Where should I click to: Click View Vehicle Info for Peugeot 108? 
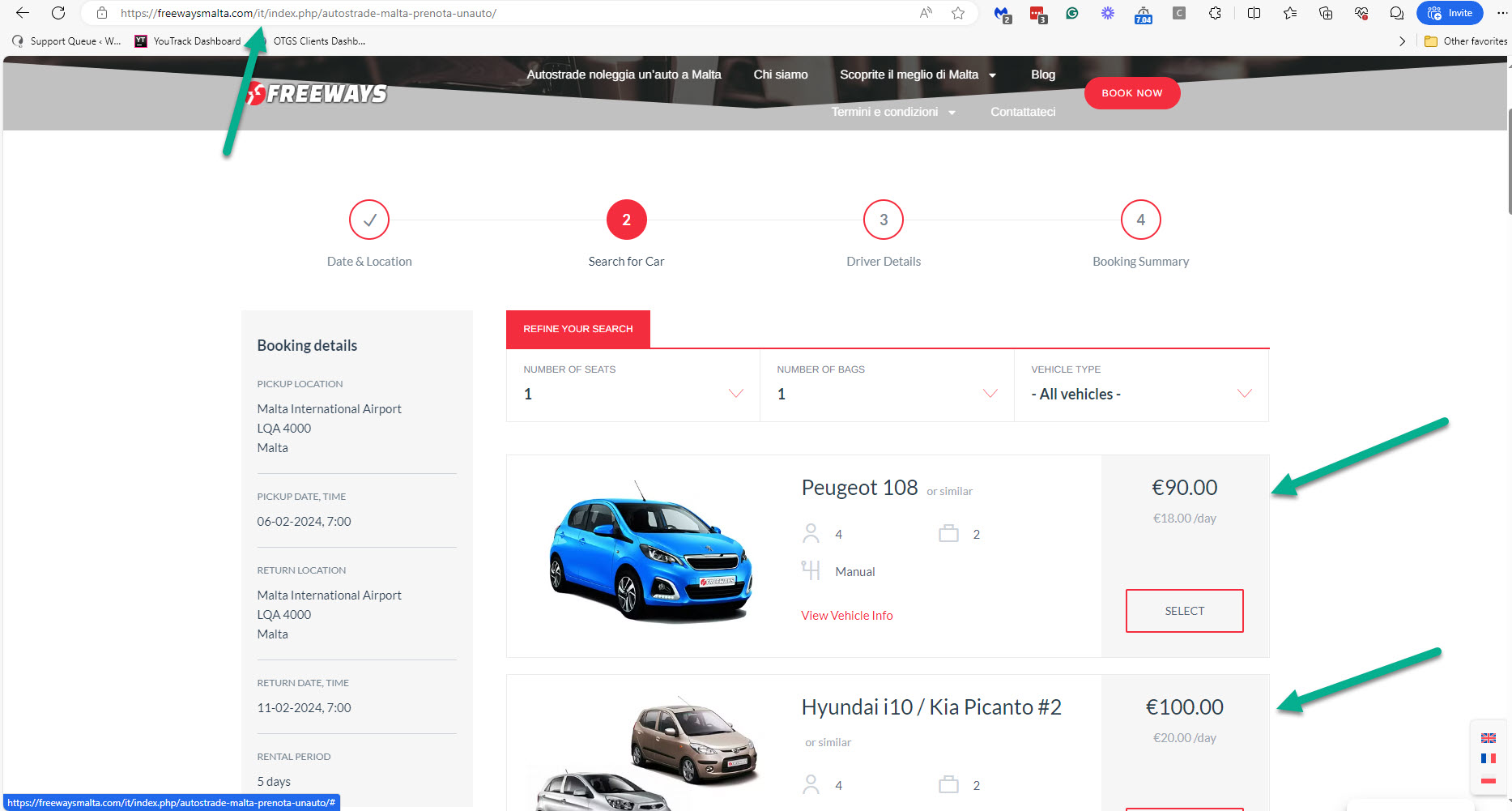coord(847,616)
